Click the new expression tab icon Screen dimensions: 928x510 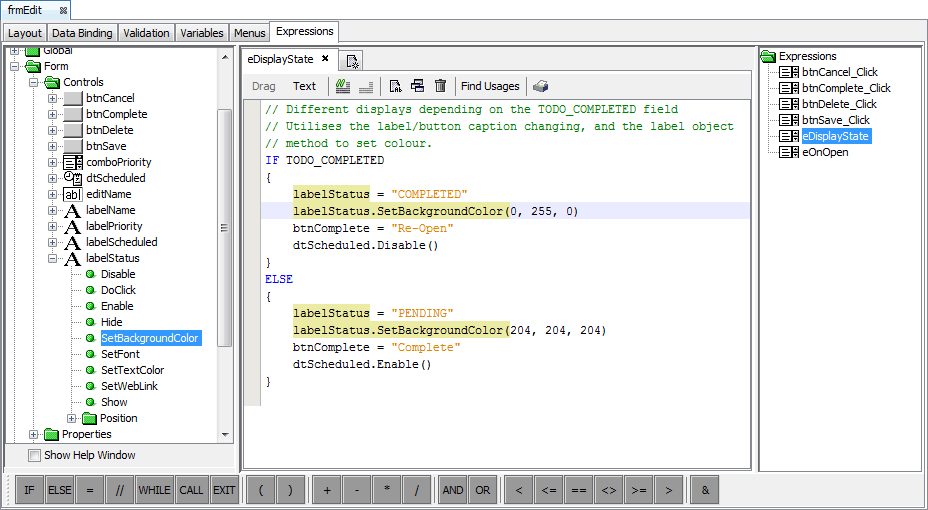coord(354,61)
